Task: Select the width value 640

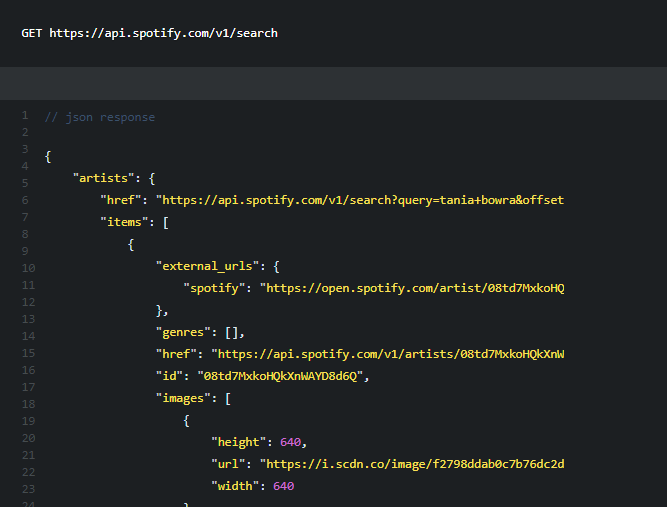Action: coord(284,486)
